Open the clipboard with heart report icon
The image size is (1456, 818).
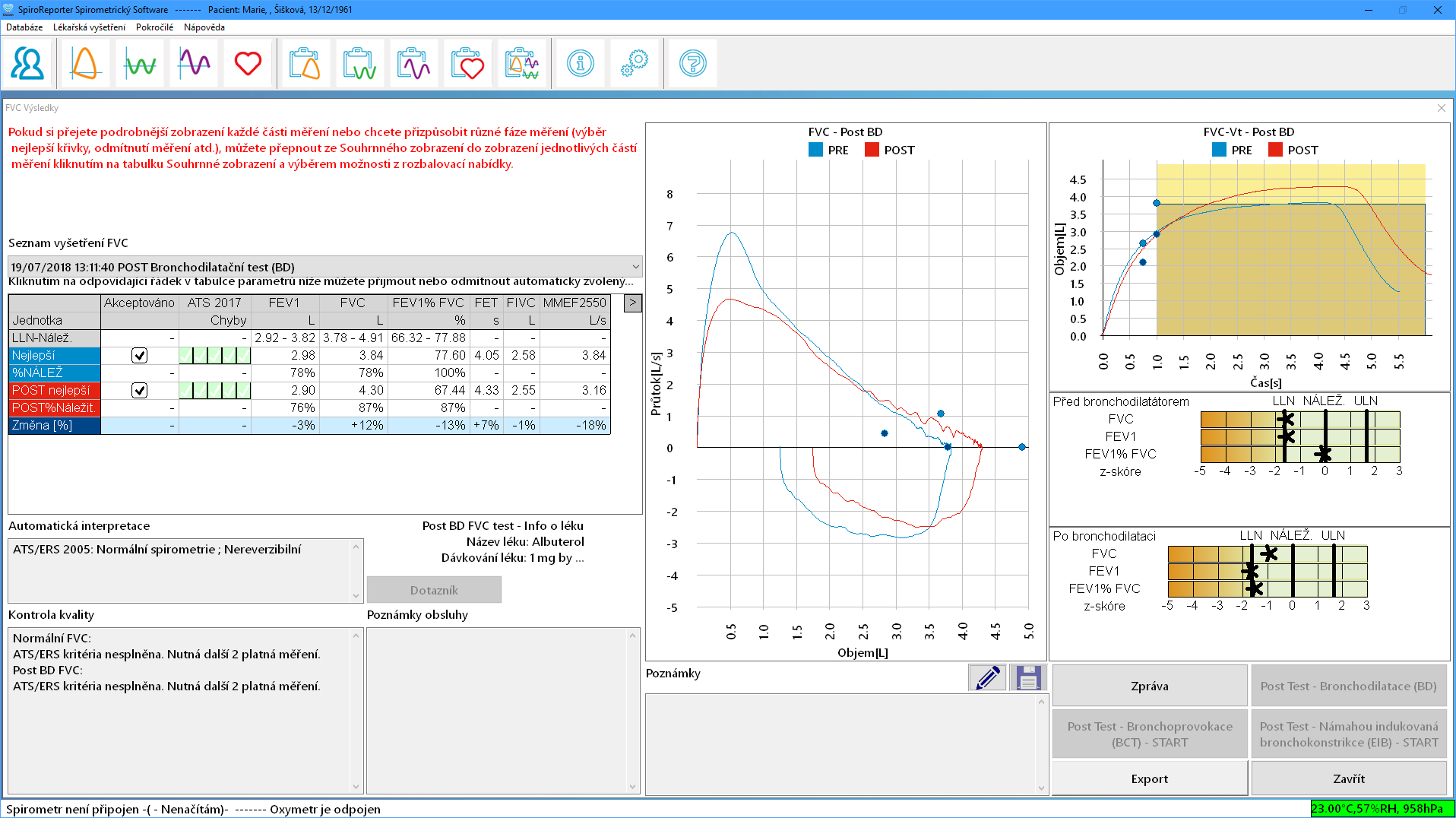(x=467, y=62)
